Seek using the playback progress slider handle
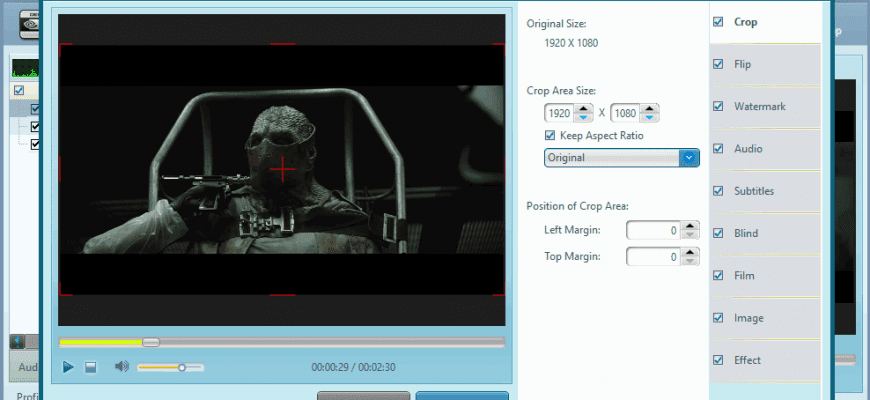This screenshot has height=400, width=870. pyautogui.click(x=151, y=342)
